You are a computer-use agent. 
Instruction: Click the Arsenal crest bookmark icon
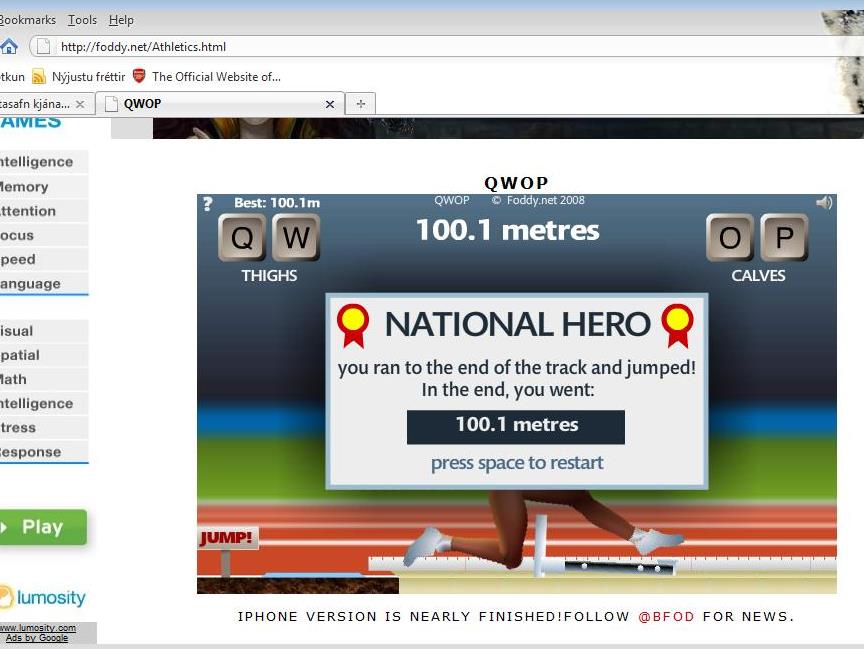tap(139, 76)
